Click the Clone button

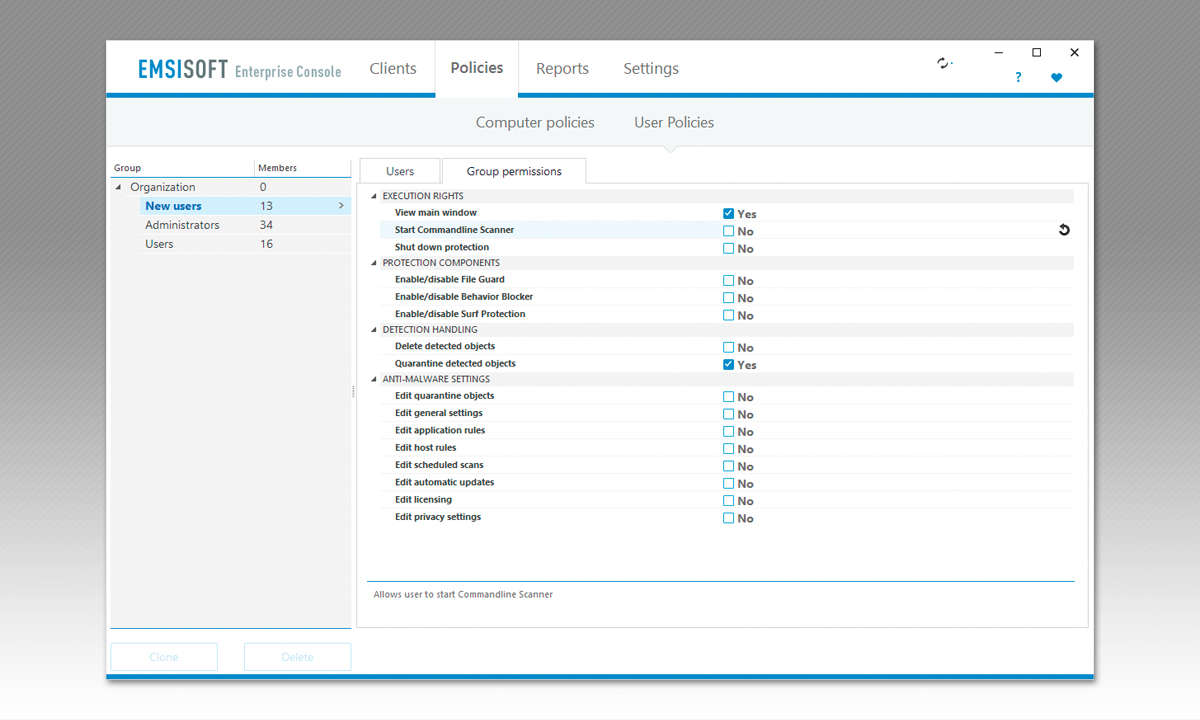[164, 657]
